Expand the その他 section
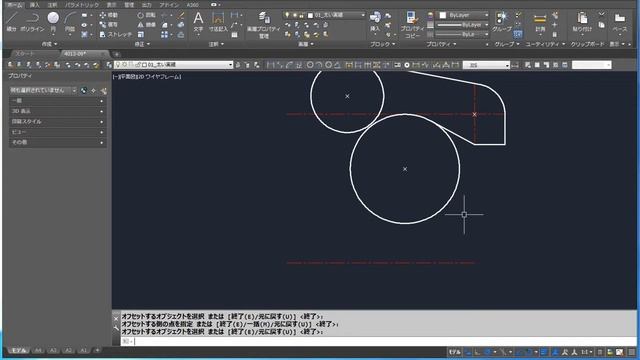 tap(57, 142)
